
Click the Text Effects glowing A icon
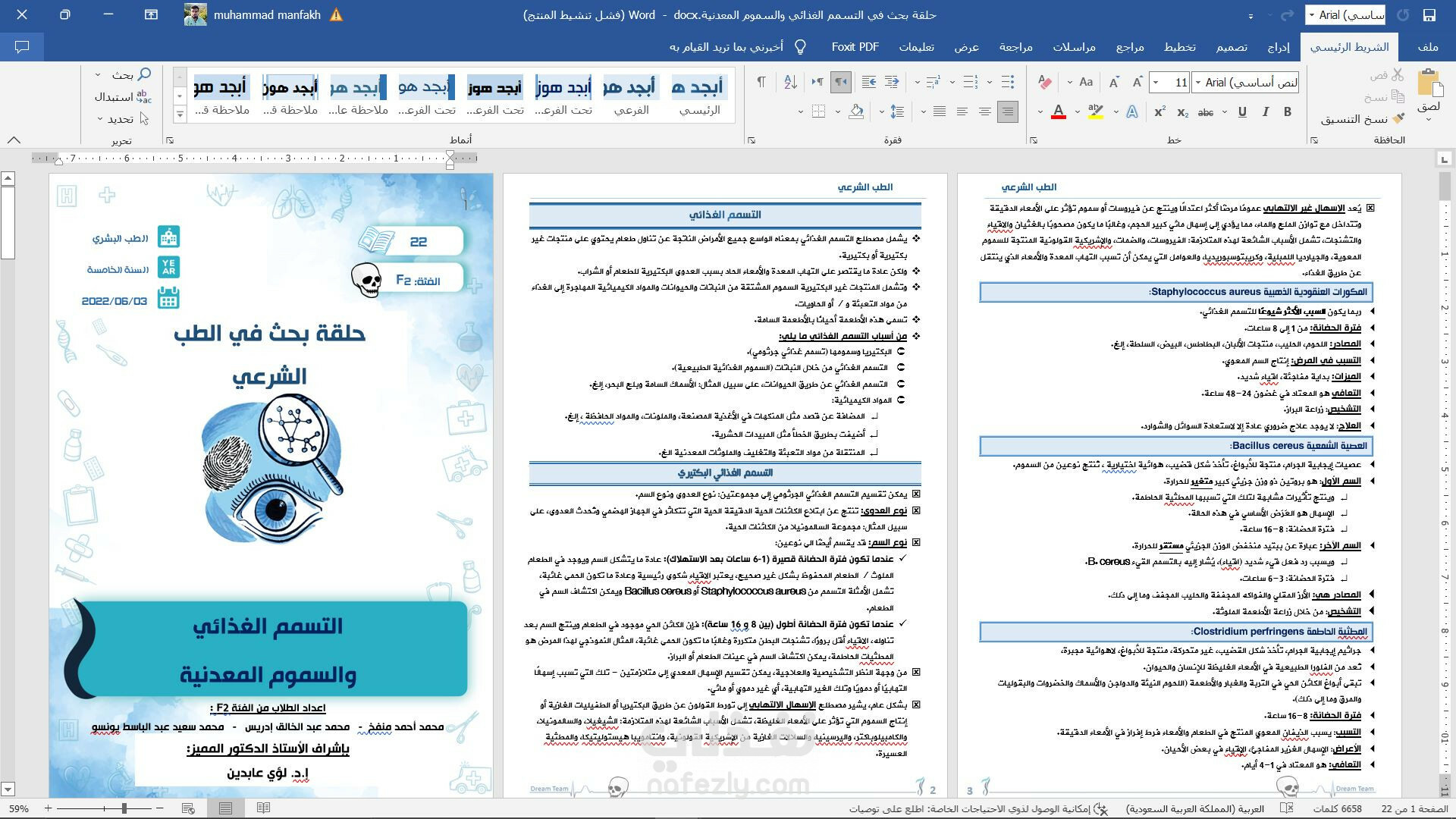(x=1132, y=112)
